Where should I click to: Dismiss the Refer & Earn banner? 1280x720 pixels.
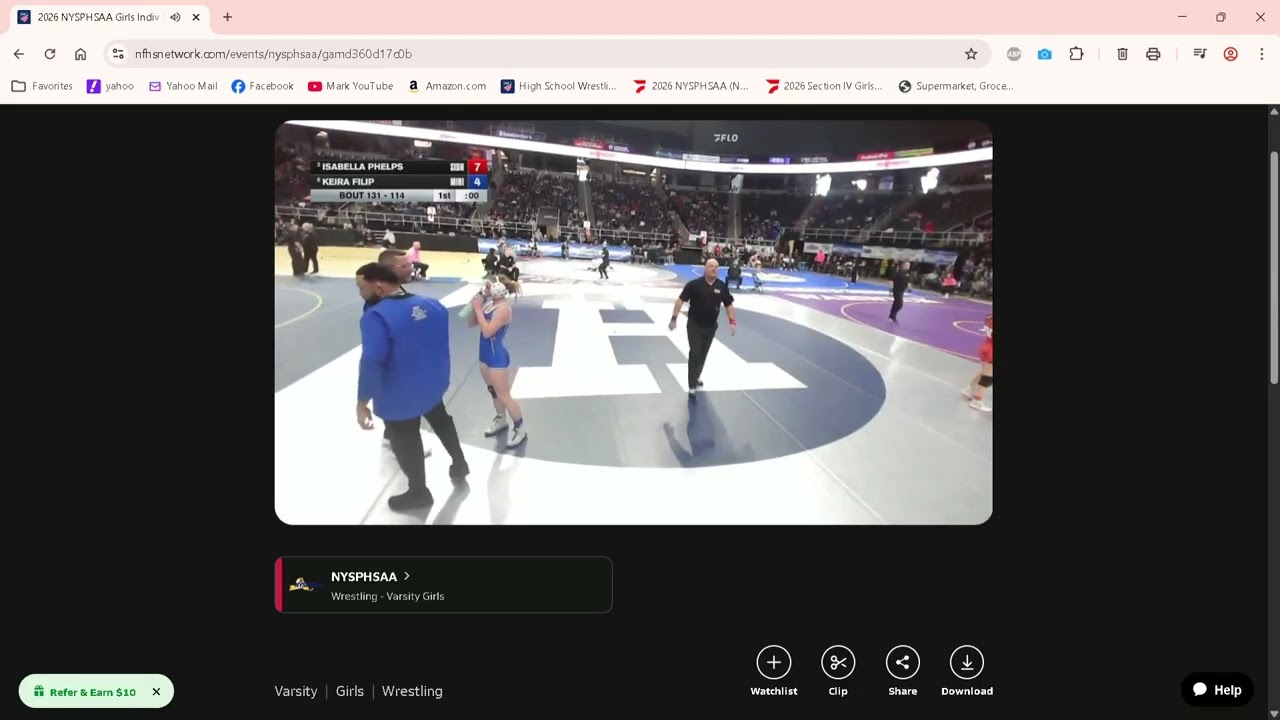156,692
